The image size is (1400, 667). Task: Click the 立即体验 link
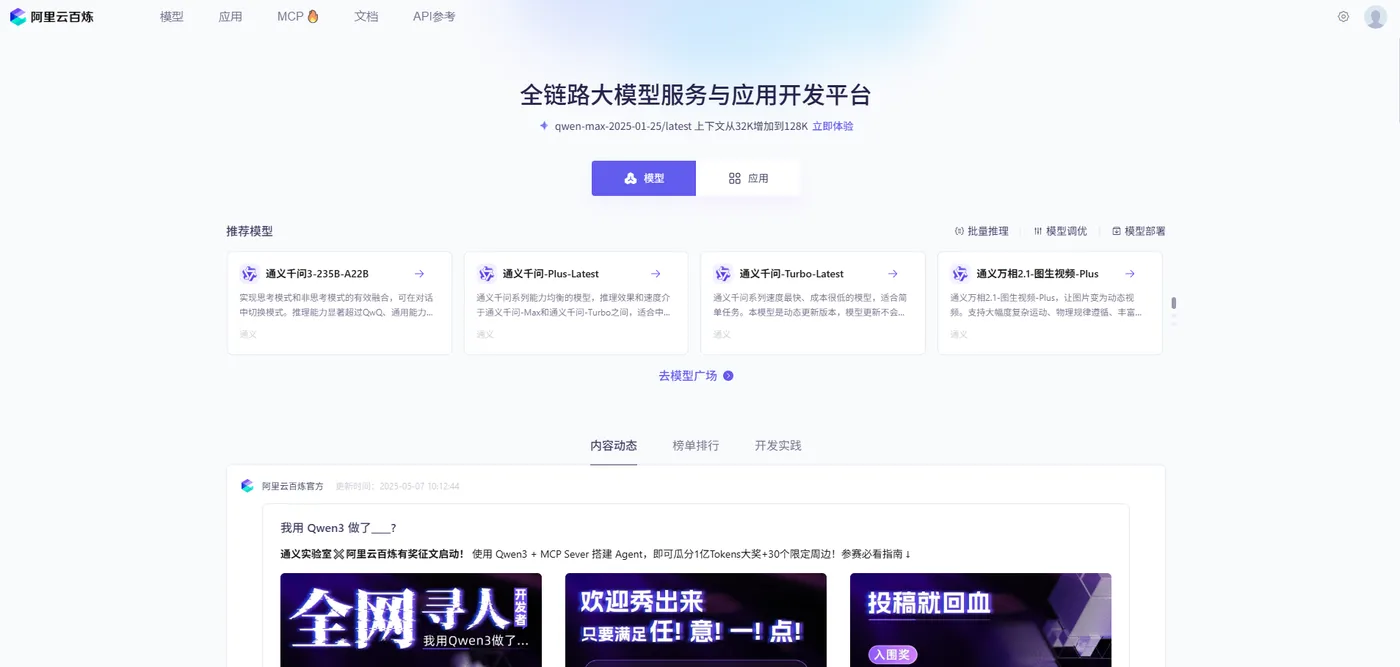pos(833,126)
